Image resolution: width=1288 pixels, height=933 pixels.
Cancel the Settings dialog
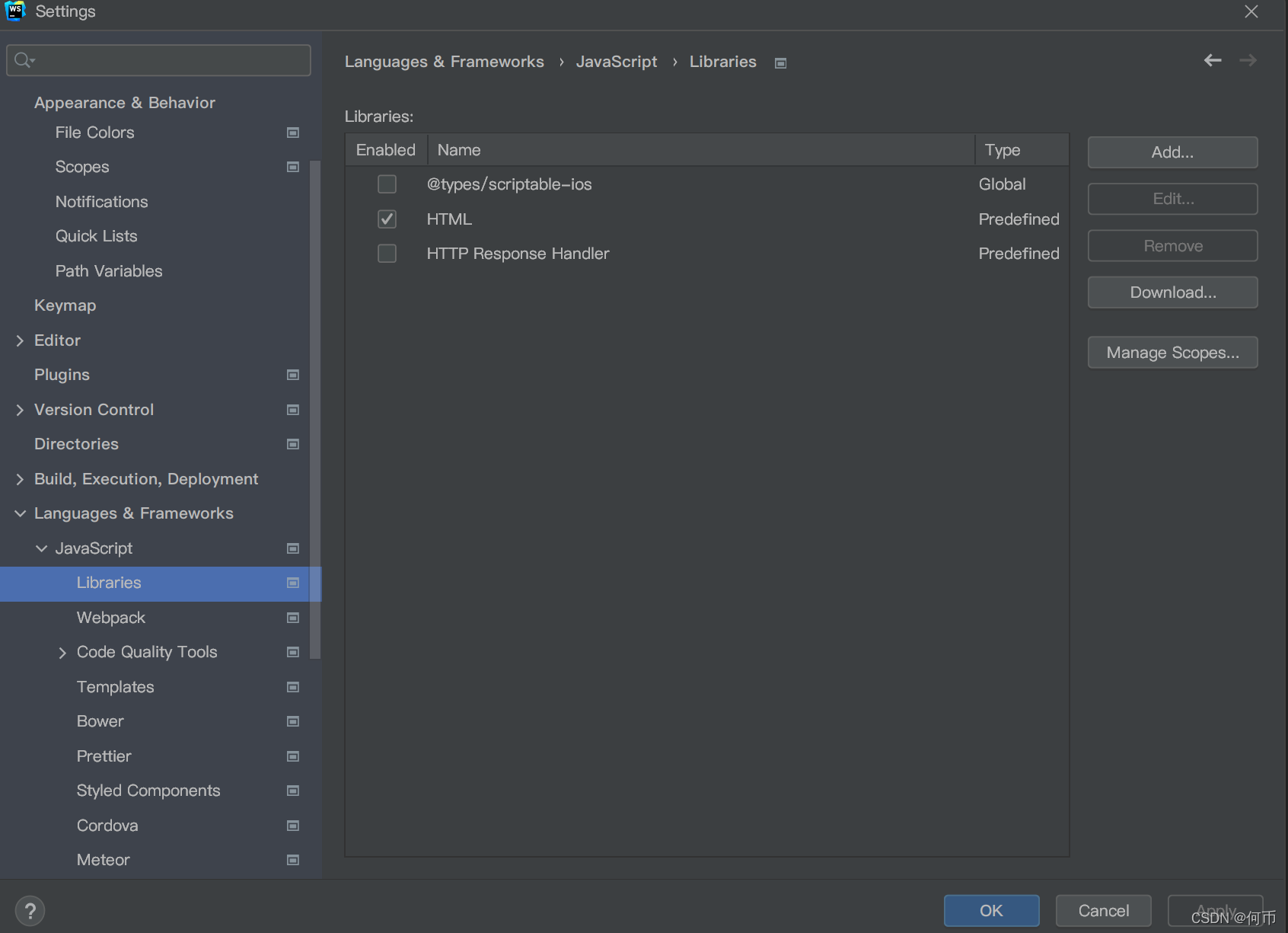(x=1103, y=910)
